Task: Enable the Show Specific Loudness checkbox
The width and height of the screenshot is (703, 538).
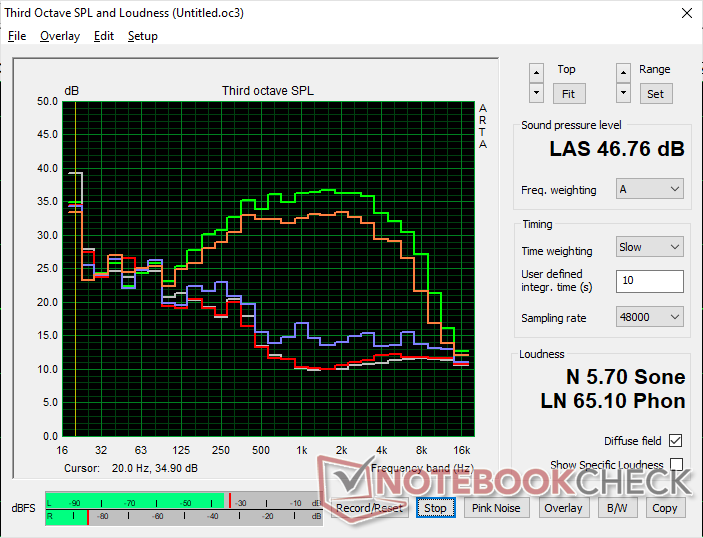Action: point(676,465)
